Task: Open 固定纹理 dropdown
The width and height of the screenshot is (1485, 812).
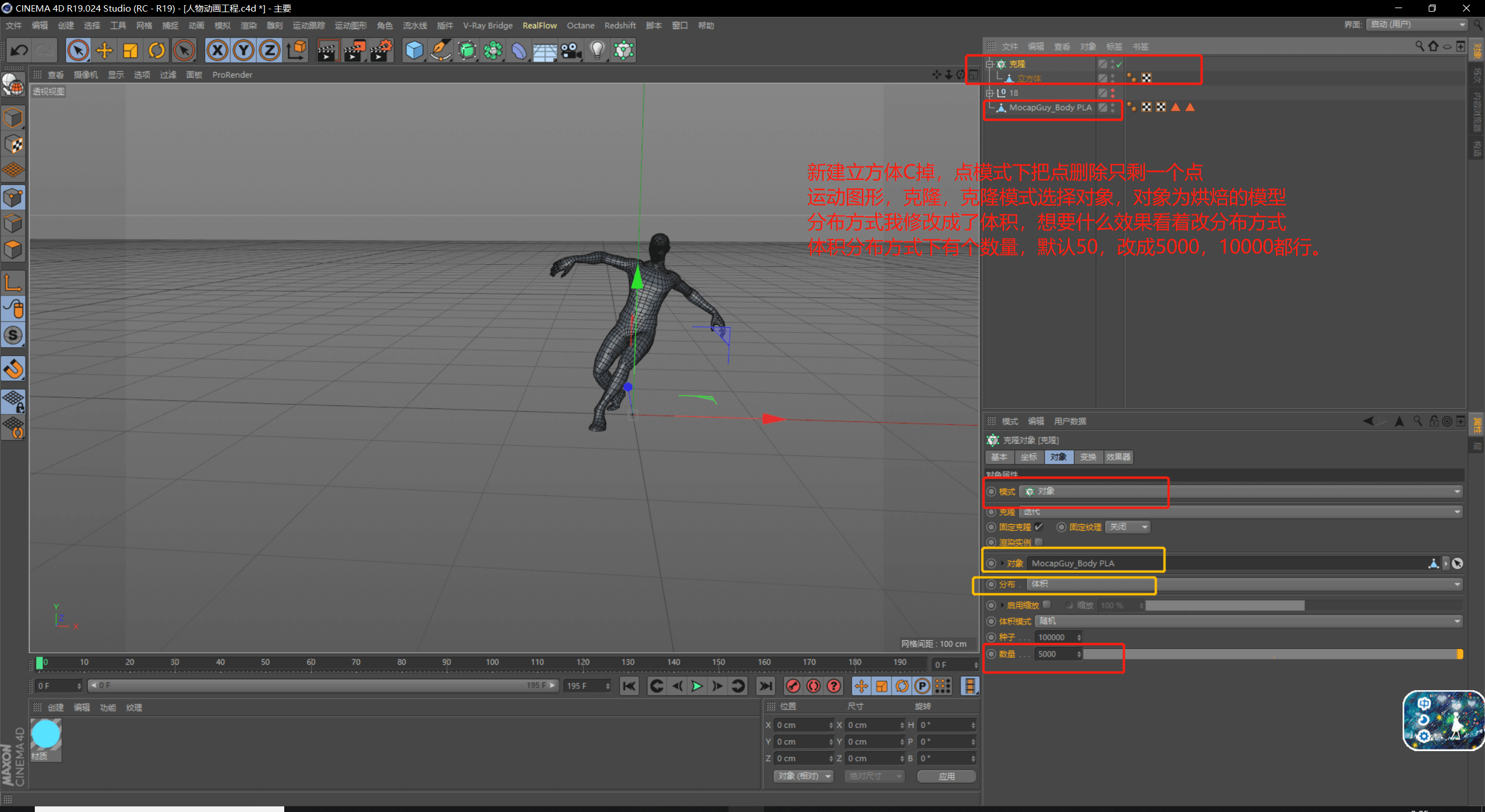Action: click(1128, 527)
